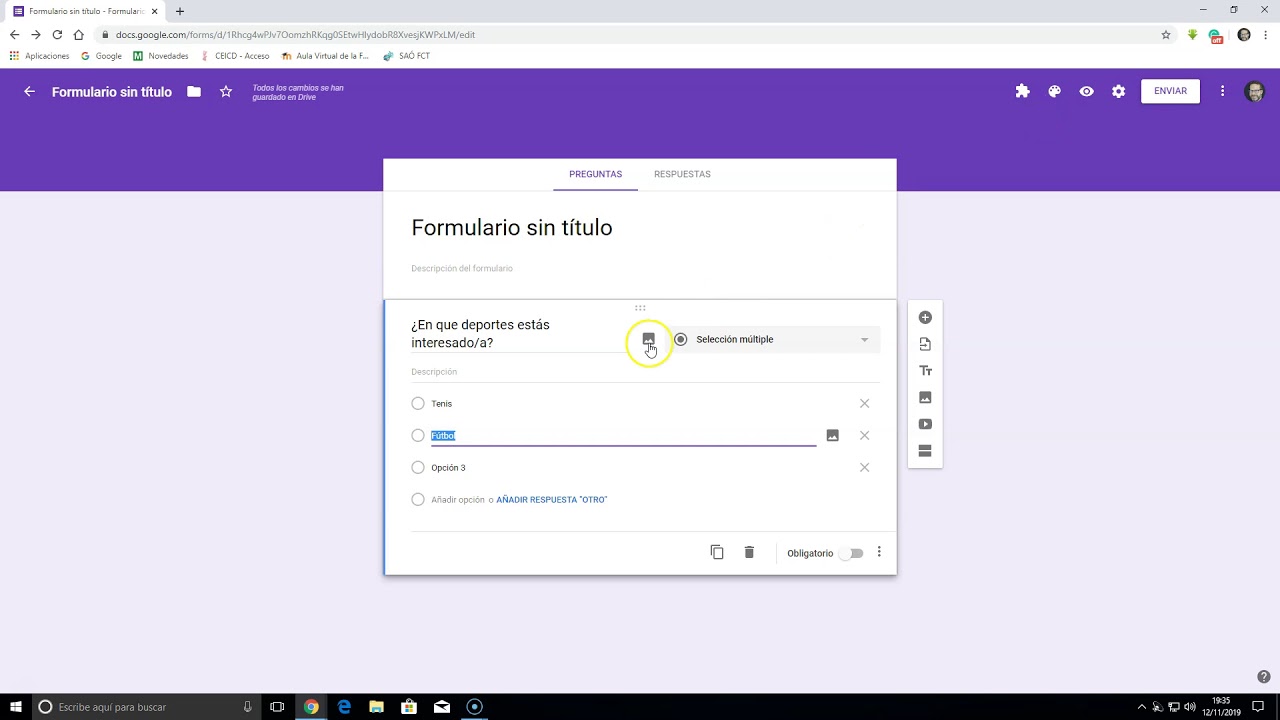Click the Windows search box
Screen dimensions: 1280x720
(x=146, y=707)
